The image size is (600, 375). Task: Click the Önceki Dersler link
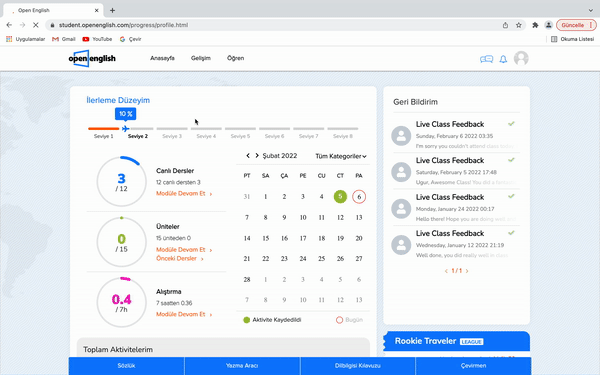point(179,259)
